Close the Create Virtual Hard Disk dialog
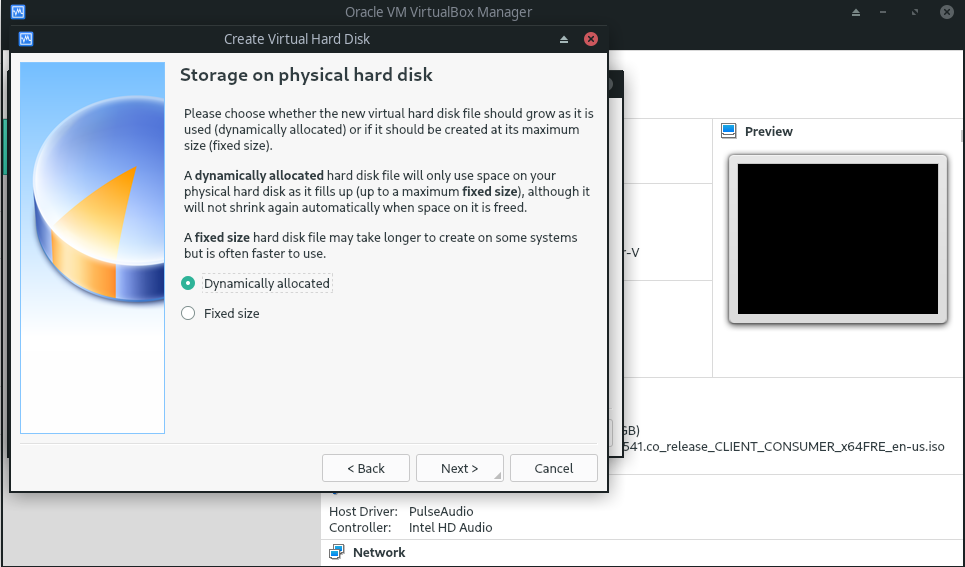The image size is (965, 567). click(591, 39)
